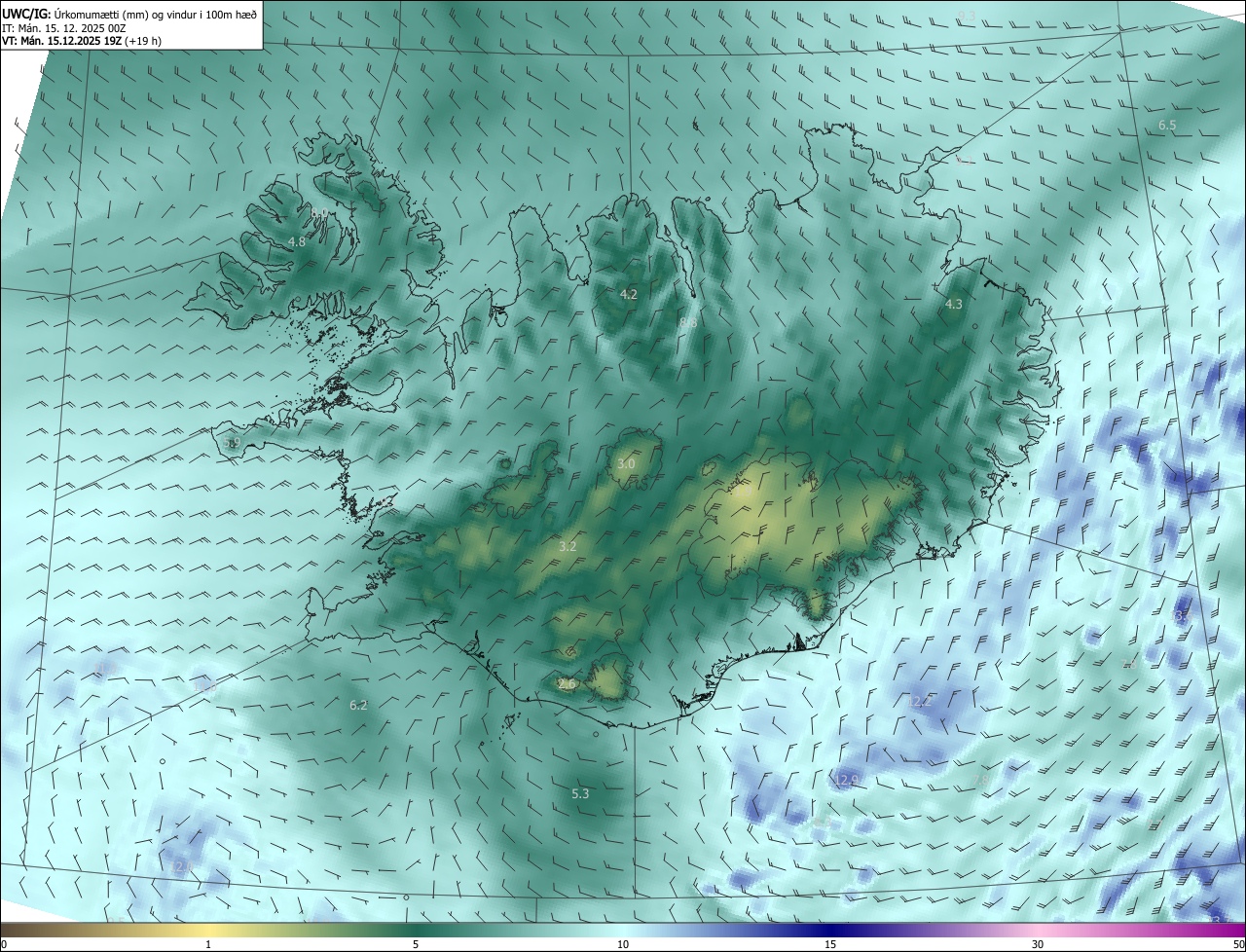Click the 30 tick on the color scale
This screenshot has width=1246, height=952.
point(1038,945)
